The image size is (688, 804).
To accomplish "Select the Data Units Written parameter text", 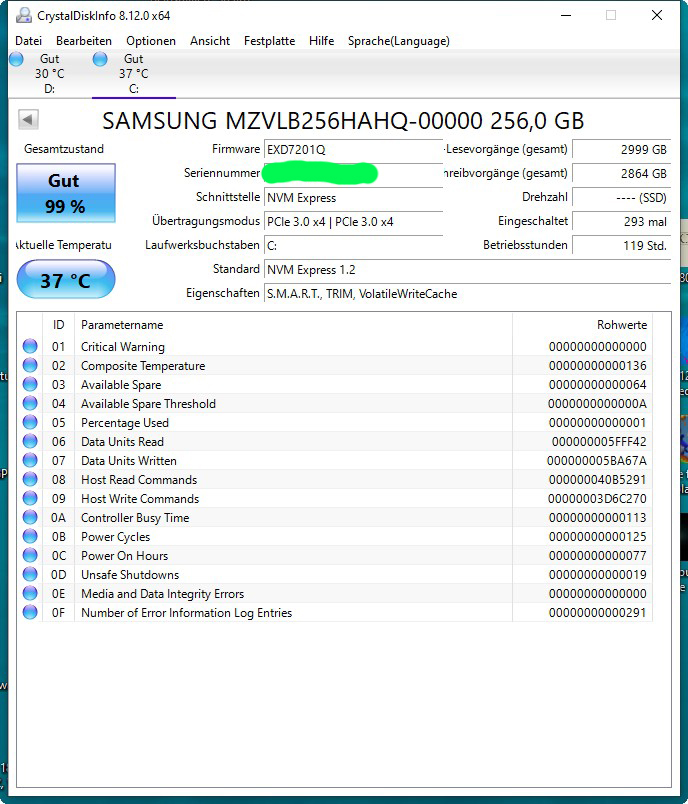I will click(x=129, y=461).
